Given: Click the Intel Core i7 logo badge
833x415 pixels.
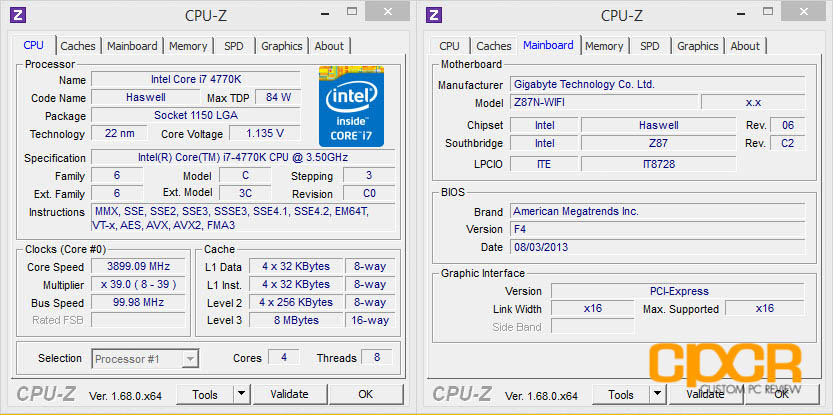Looking at the screenshot, I should [x=351, y=106].
